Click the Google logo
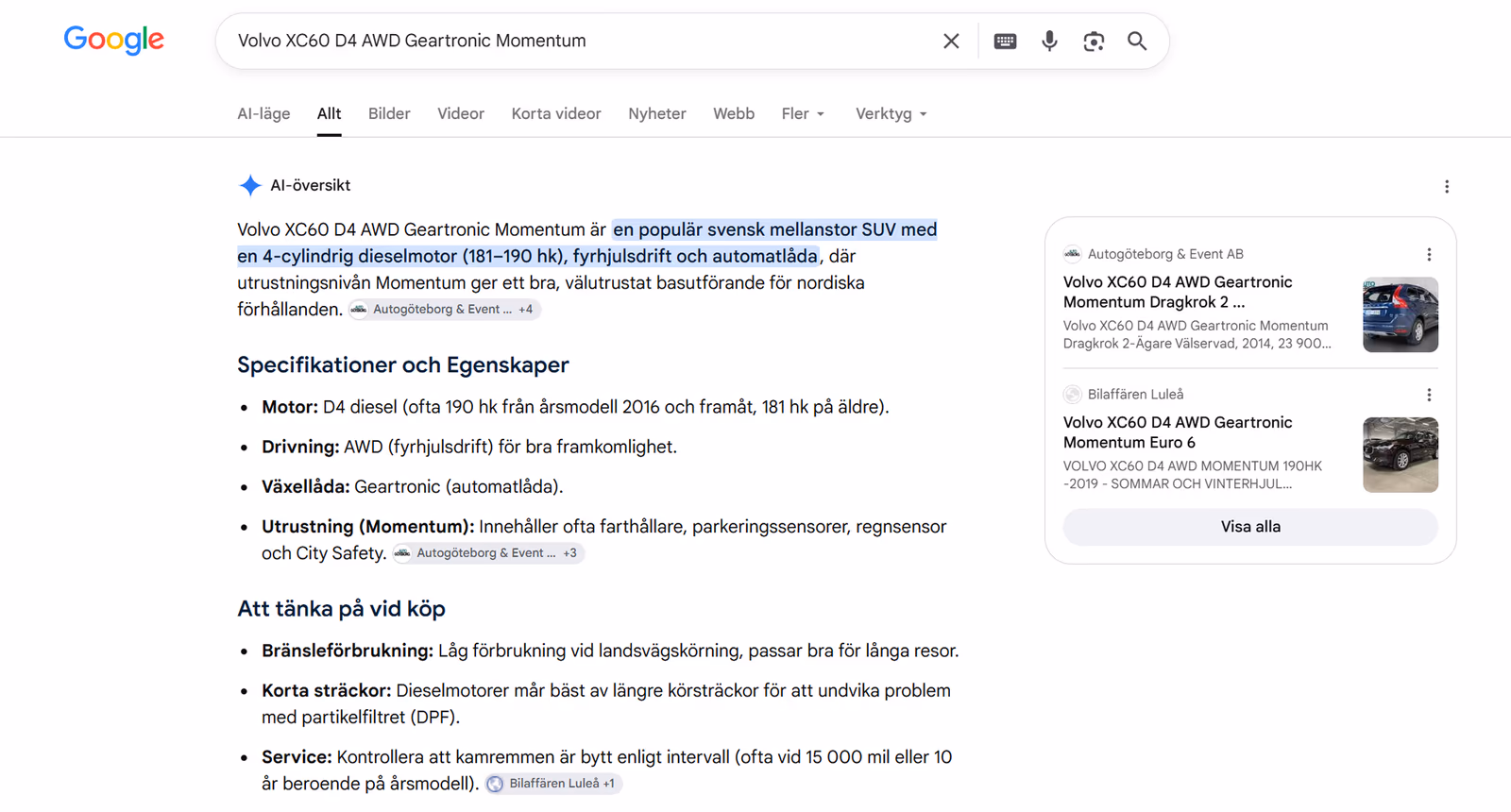Image resolution: width=1511 pixels, height=812 pixels. 113,40
